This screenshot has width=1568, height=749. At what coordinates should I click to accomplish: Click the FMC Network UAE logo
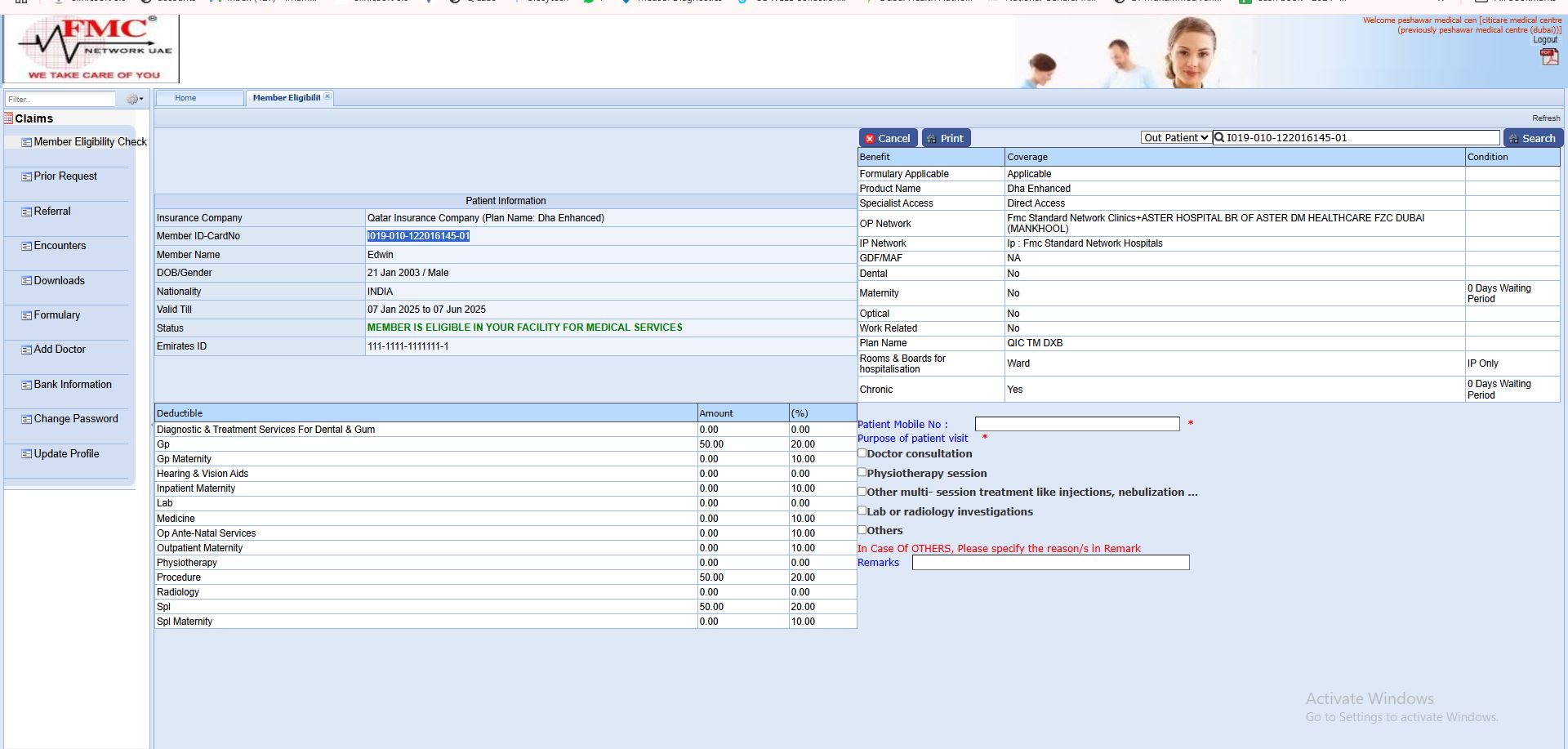91,49
